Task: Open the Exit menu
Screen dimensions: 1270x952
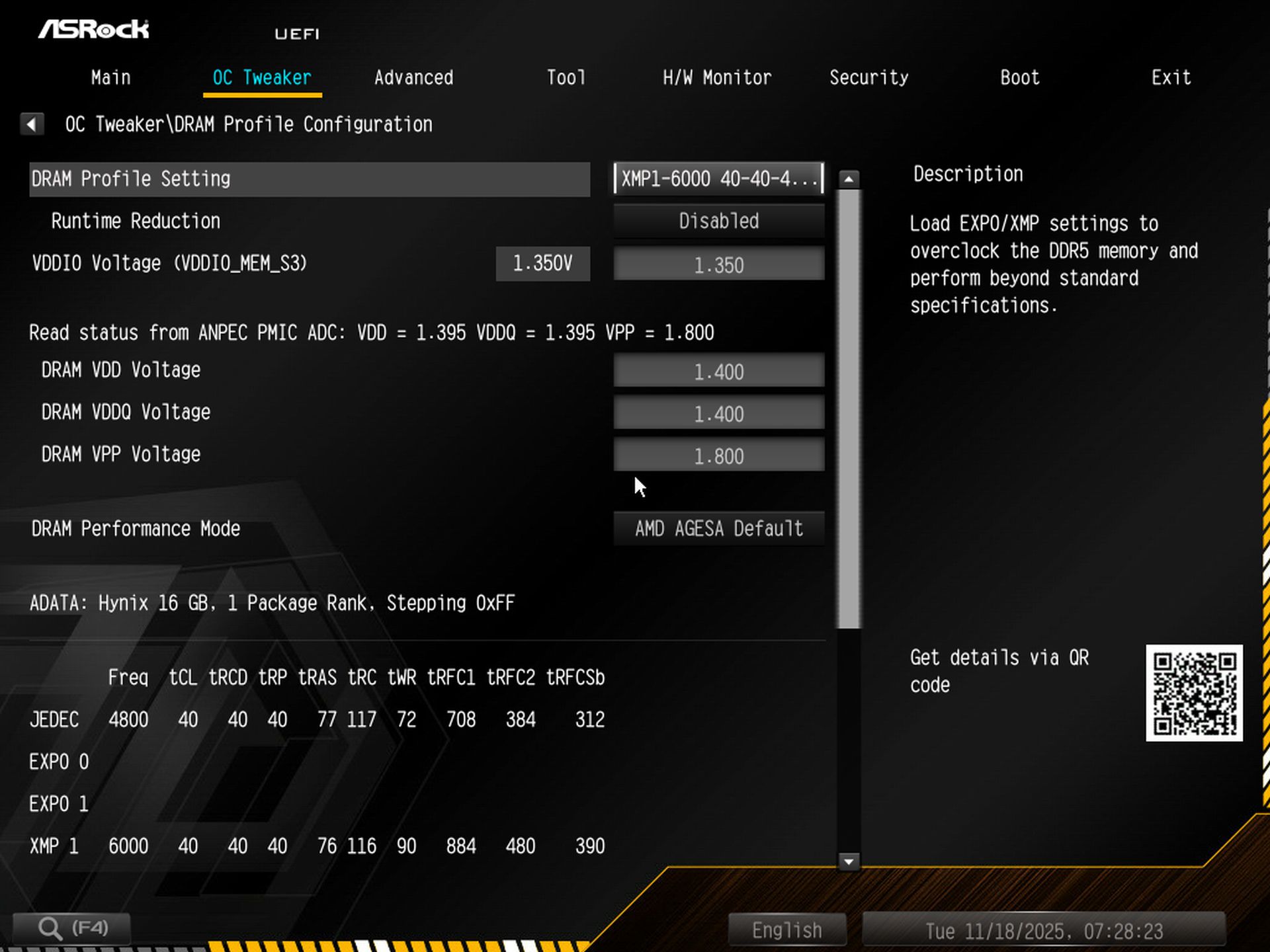Action: coord(1171,77)
